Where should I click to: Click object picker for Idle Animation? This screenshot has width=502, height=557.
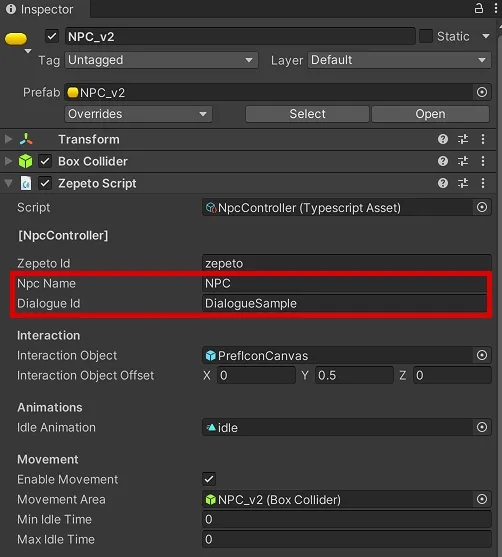[x=482, y=427]
